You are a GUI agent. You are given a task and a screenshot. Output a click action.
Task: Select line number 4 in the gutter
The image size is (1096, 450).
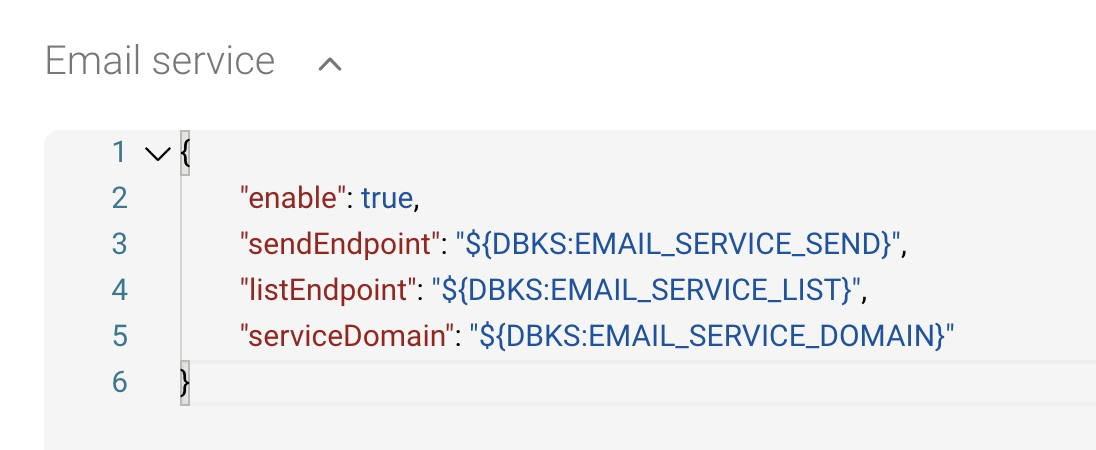tap(119, 290)
